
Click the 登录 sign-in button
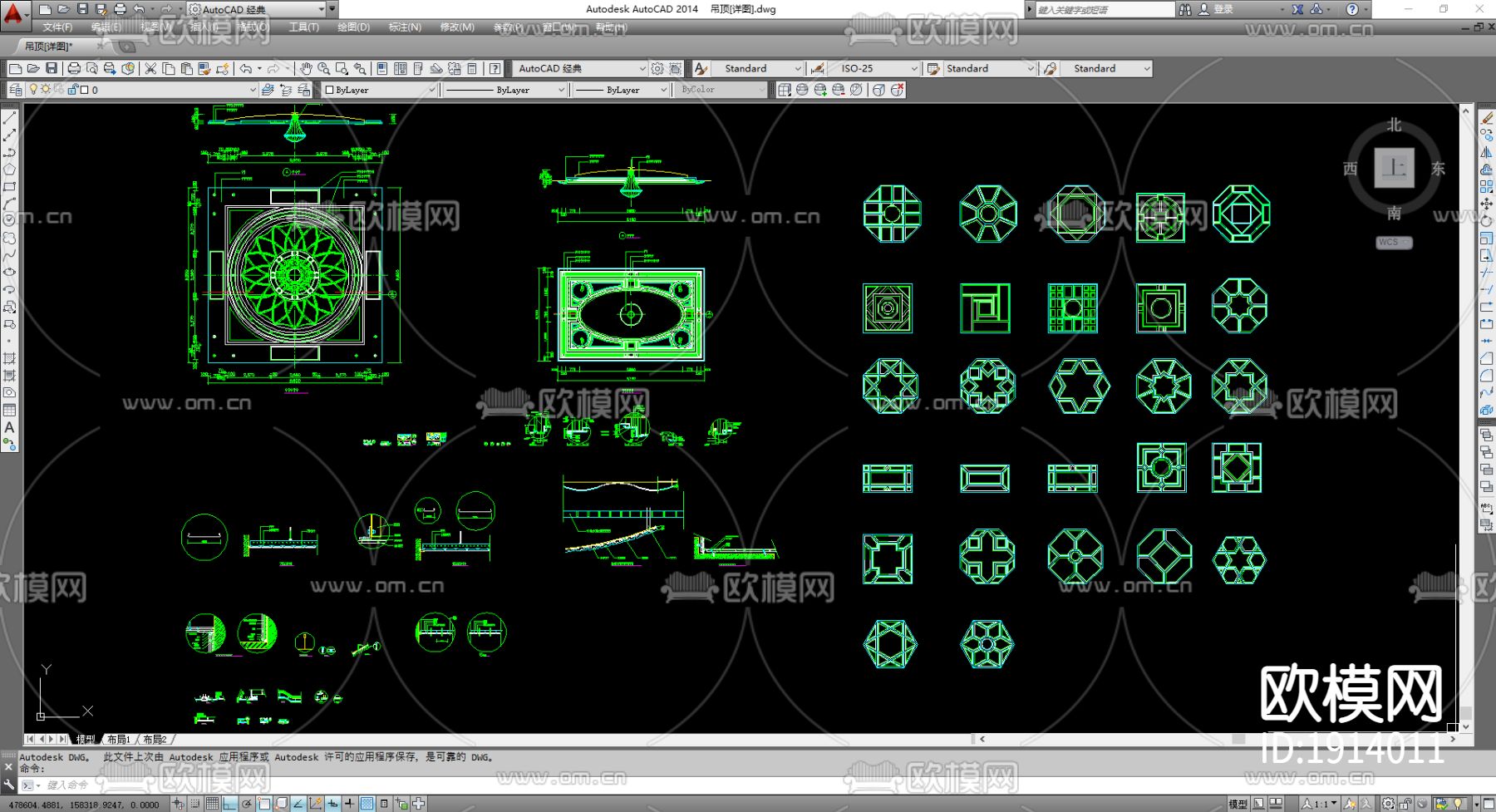pos(1216,9)
